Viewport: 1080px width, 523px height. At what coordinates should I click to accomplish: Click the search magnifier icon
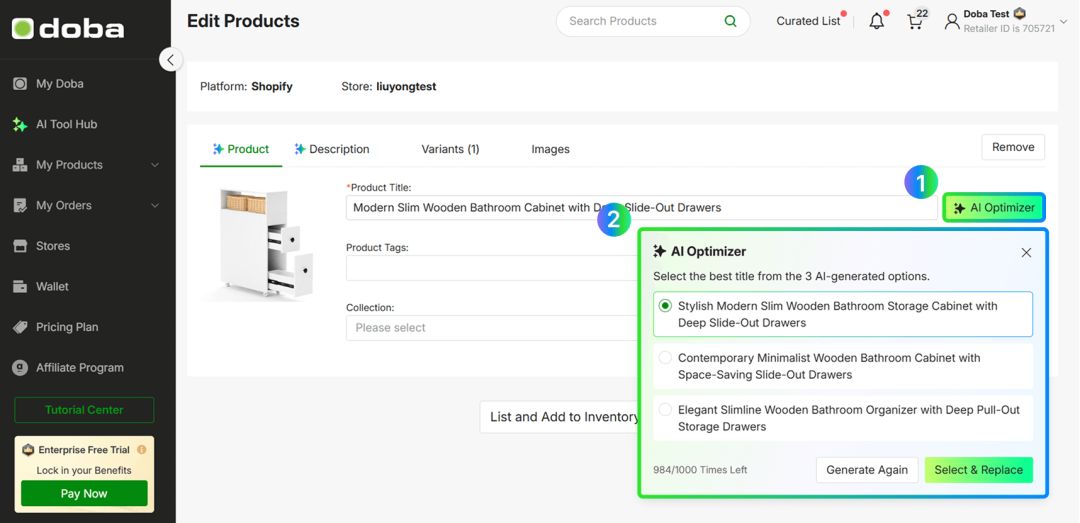(x=731, y=21)
